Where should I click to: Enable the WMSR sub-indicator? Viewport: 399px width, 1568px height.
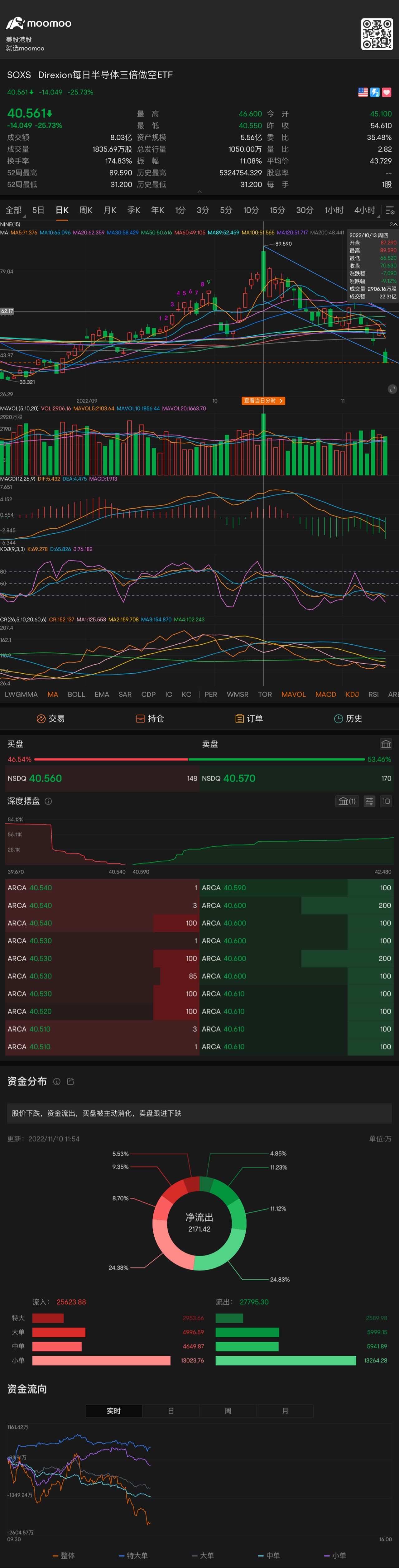pyautogui.click(x=238, y=694)
